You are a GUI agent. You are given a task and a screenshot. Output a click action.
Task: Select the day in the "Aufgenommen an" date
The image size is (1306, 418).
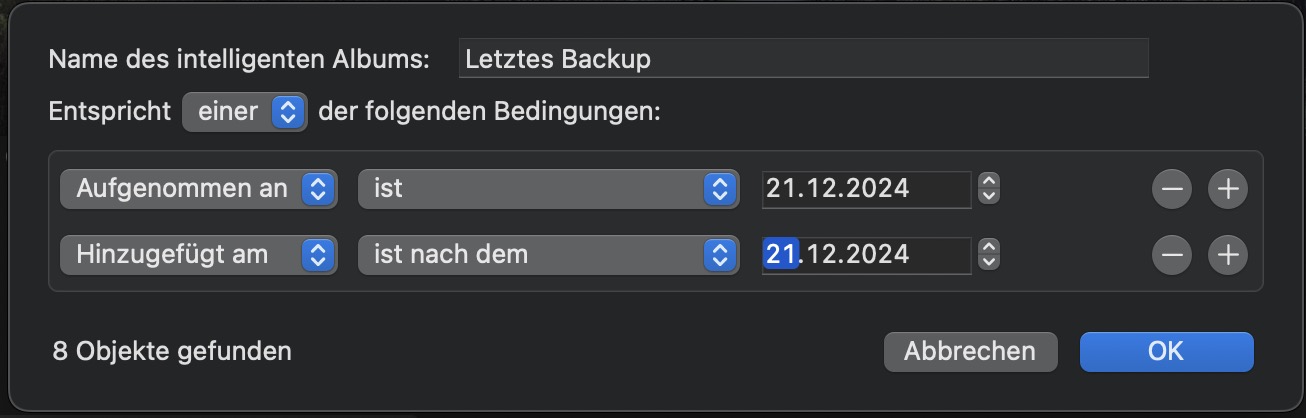pyautogui.click(x=780, y=188)
